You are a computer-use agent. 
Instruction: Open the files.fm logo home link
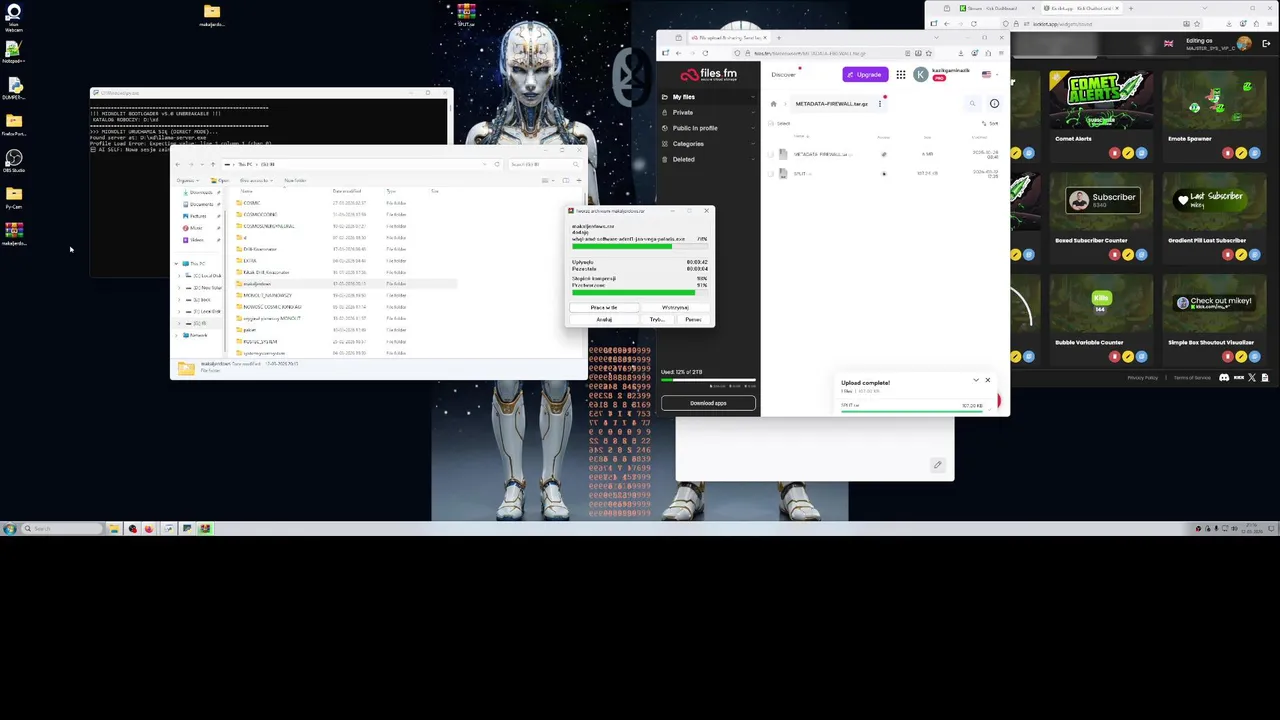(x=708, y=74)
